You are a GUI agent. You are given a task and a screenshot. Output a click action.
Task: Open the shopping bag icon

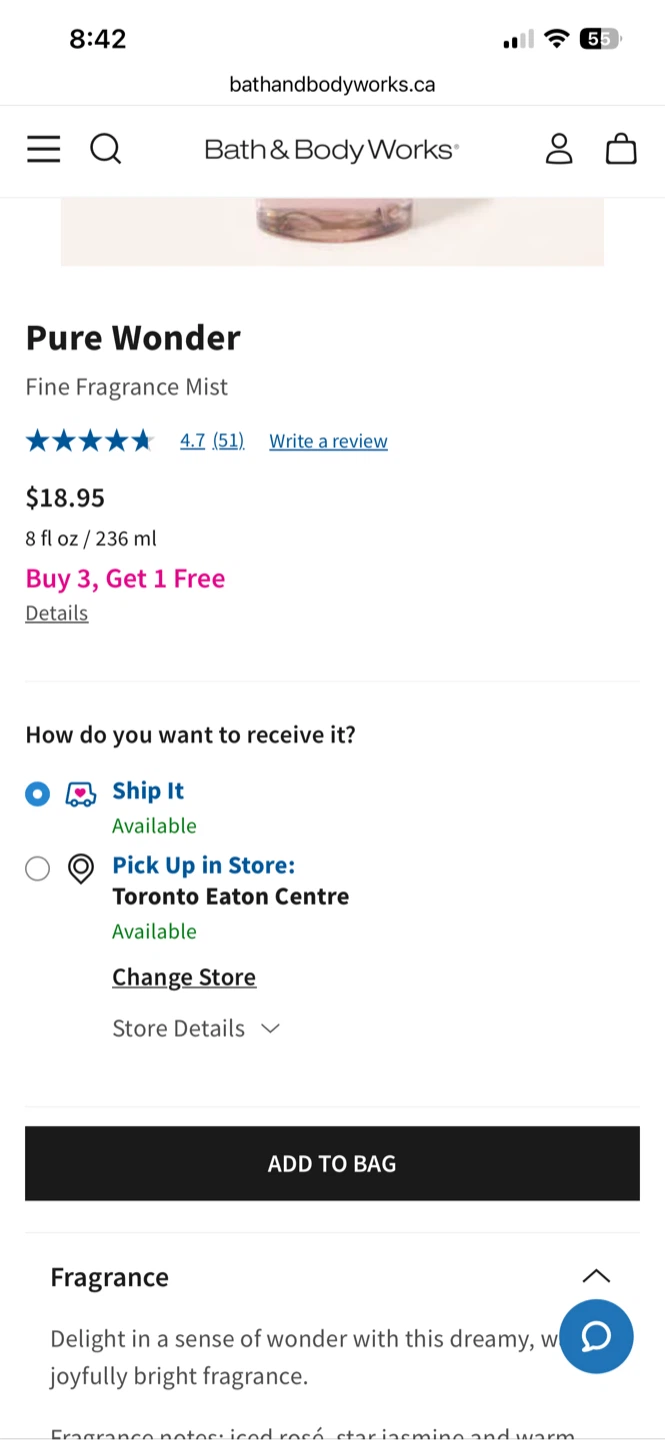pos(621,149)
